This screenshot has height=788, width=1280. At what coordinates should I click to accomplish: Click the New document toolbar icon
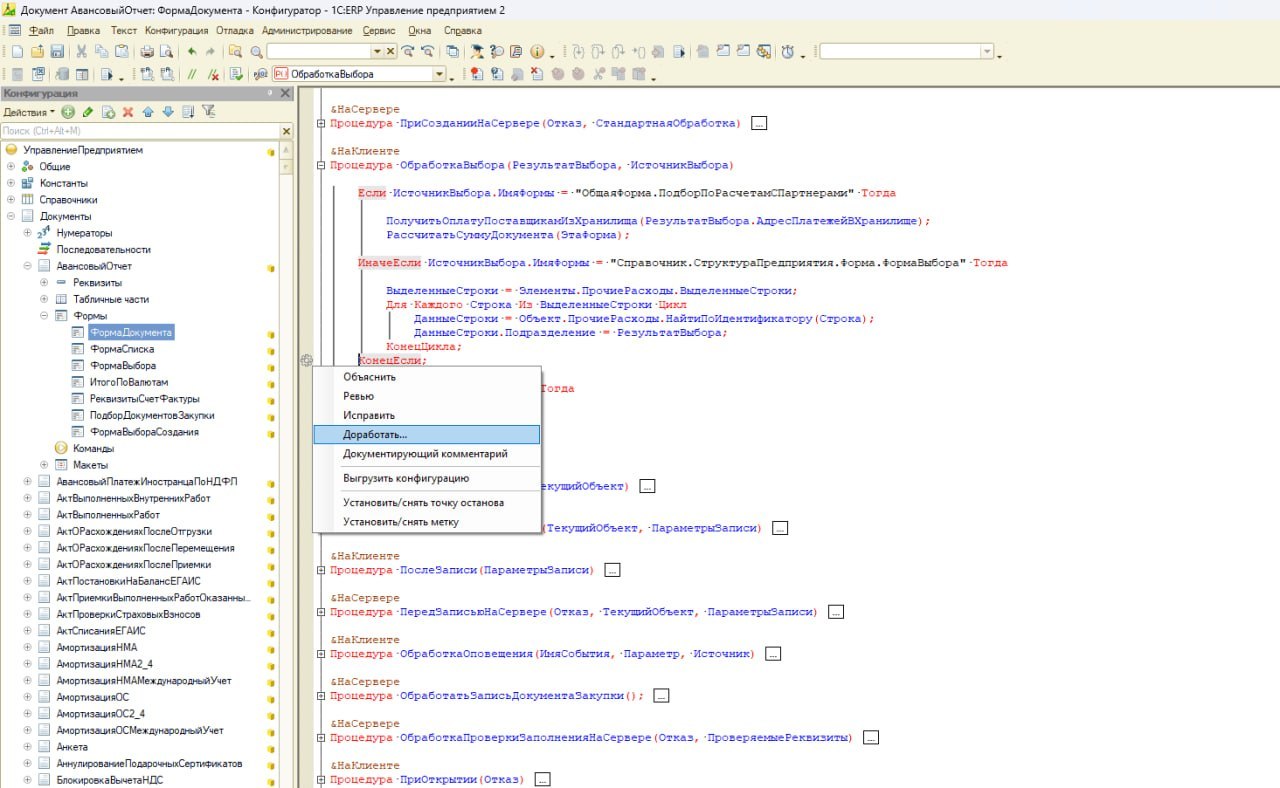(x=17, y=51)
